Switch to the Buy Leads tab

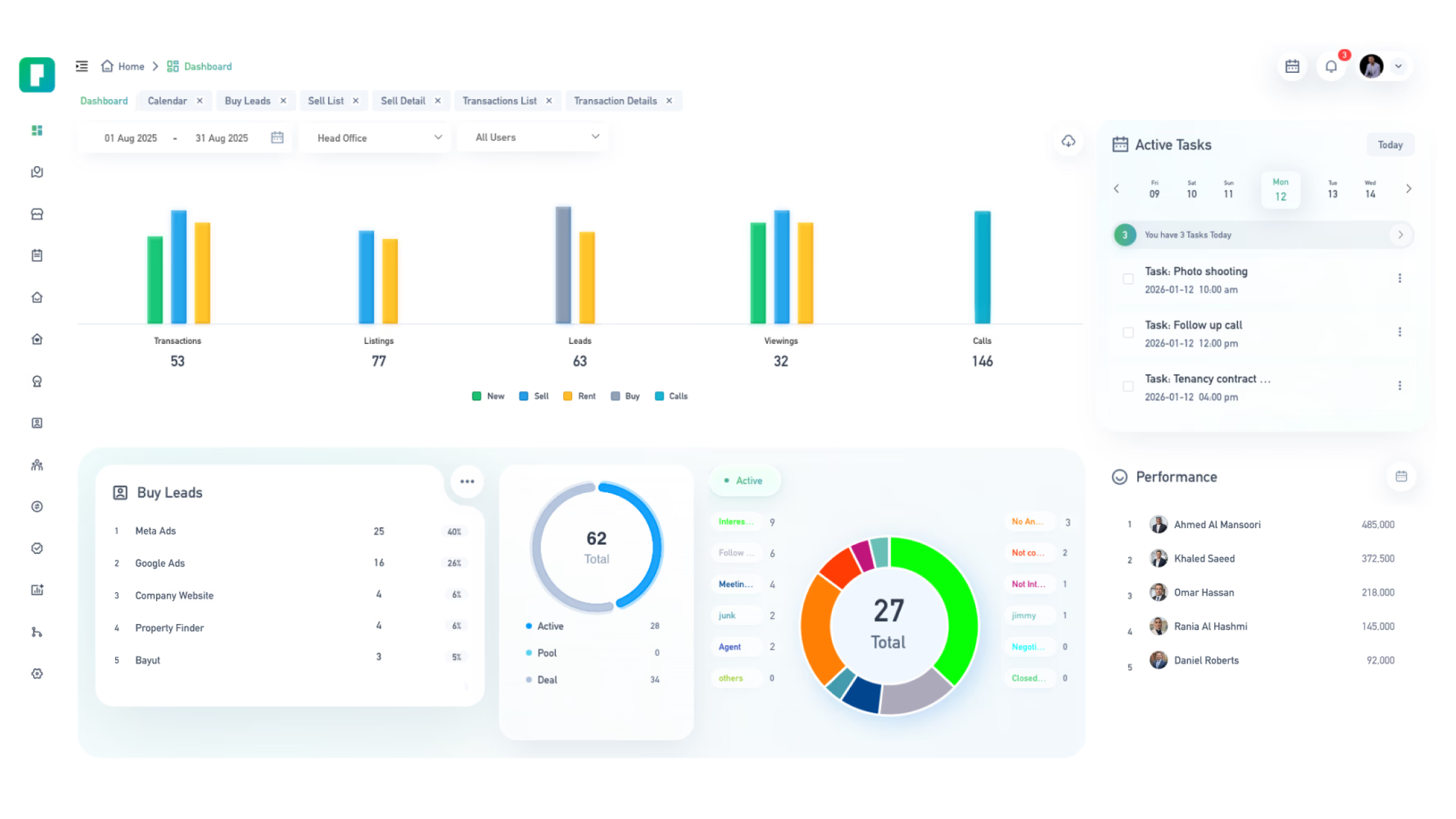(x=247, y=101)
